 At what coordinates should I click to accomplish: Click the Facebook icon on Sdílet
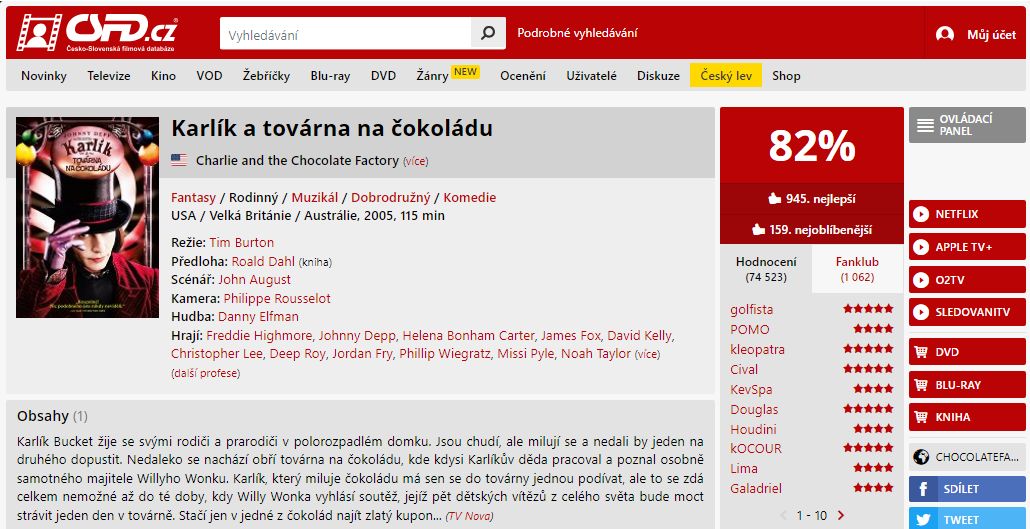(x=923, y=489)
